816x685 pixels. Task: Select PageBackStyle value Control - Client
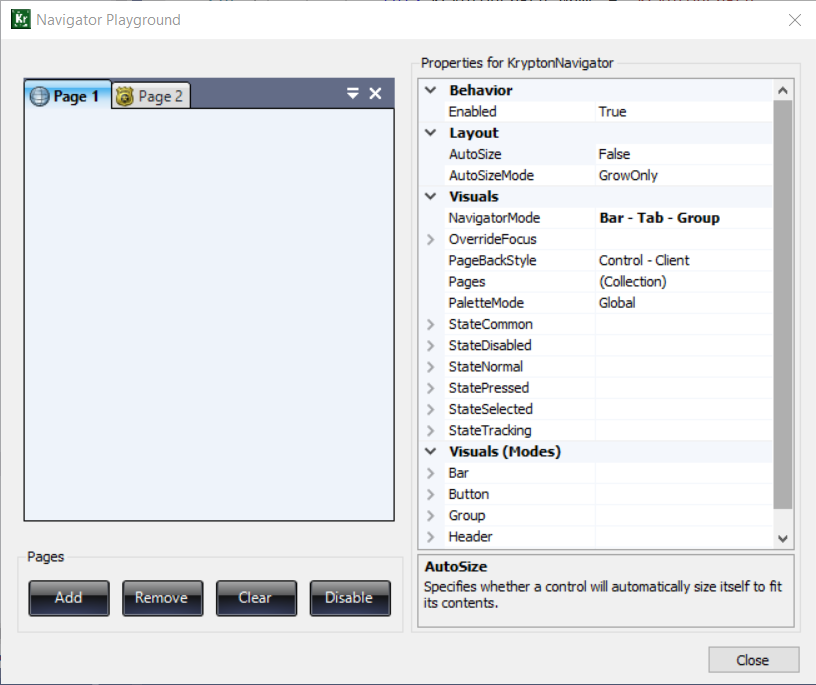684,260
